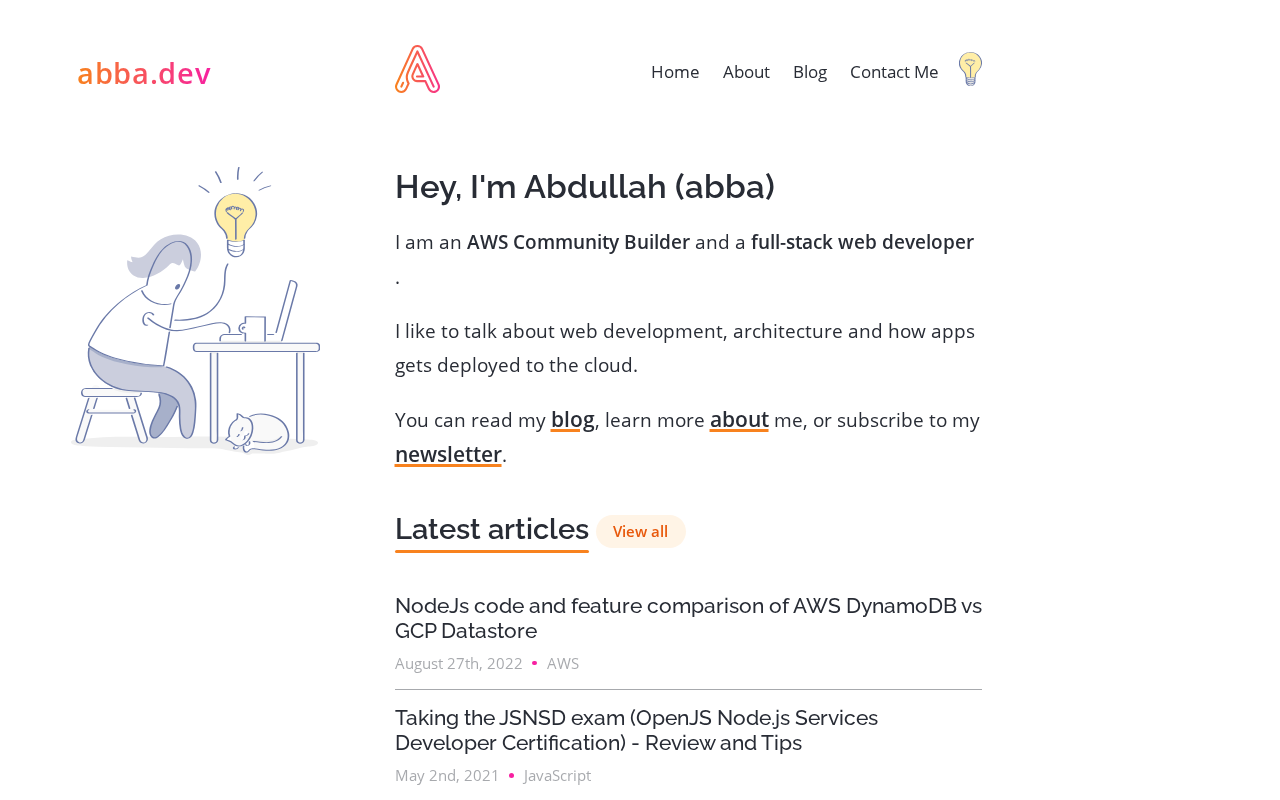Open the DynamoDB vs GCP Datastore article

(x=688, y=618)
